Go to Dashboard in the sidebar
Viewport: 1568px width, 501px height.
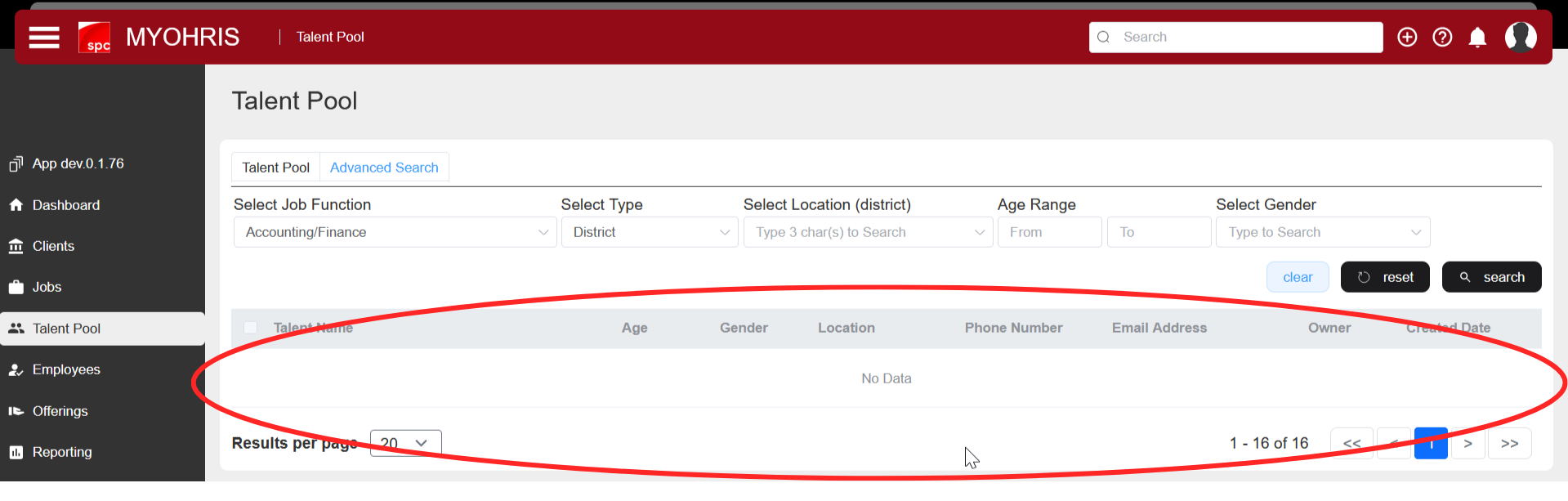point(65,205)
